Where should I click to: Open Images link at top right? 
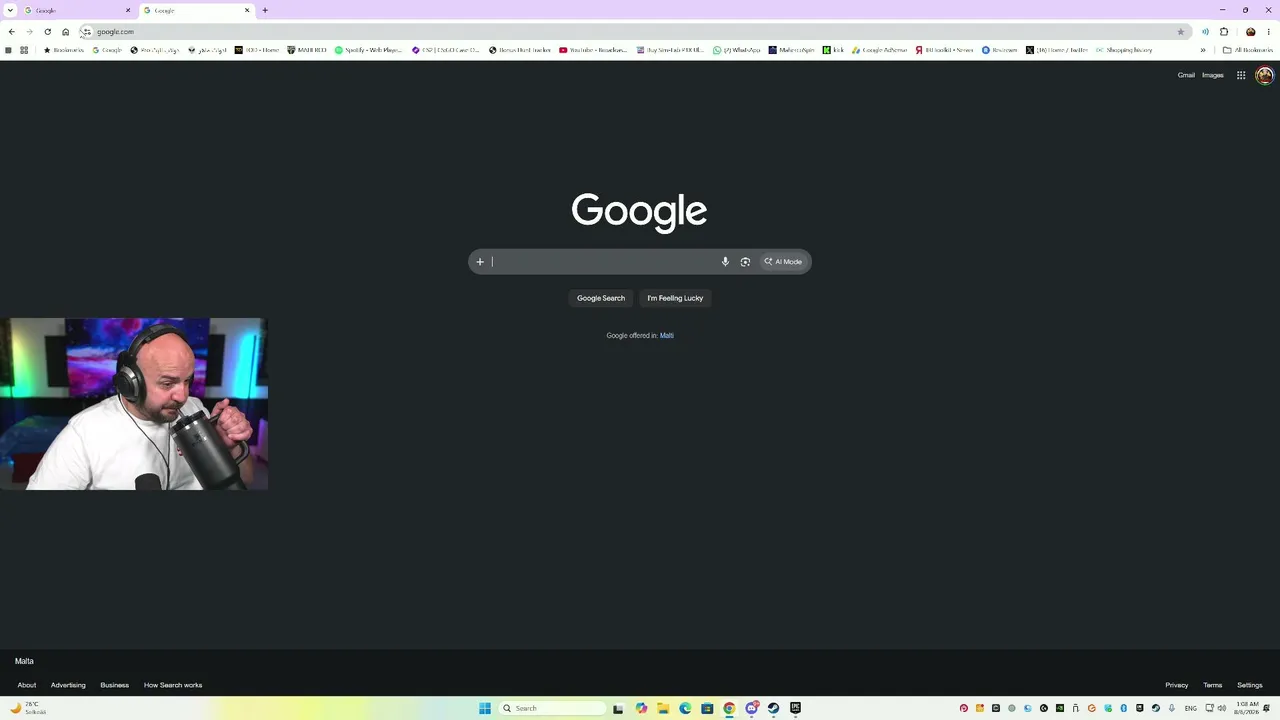click(1213, 75)
